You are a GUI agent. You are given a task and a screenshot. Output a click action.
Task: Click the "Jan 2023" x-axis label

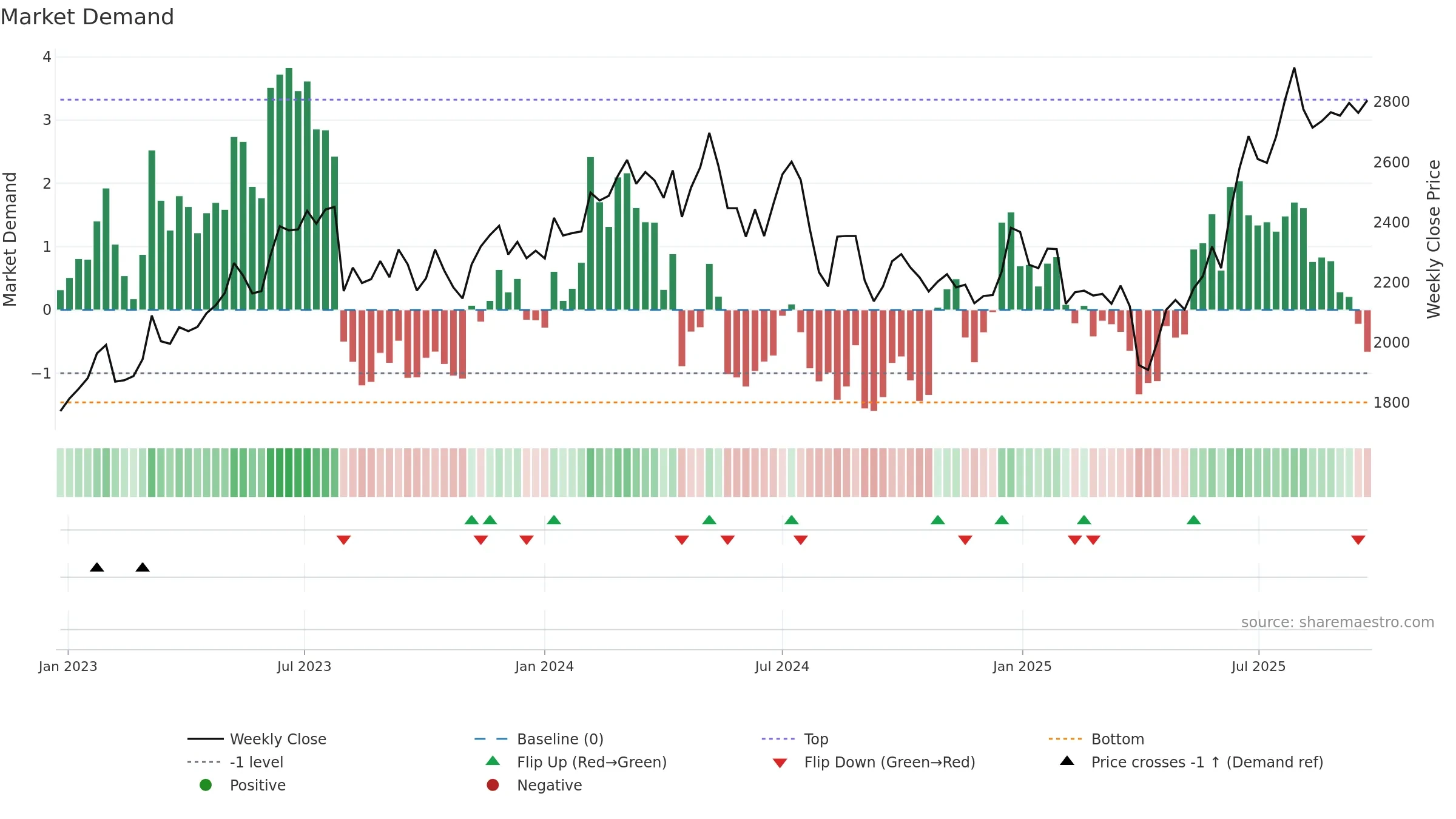[x=68, y=666]
